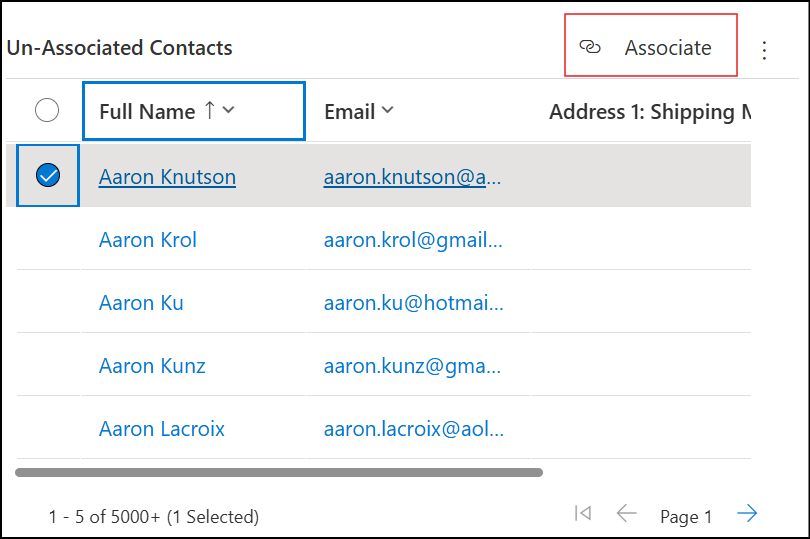Click the Associate button label
Viewport: 810px width, 539px height.
point(667,48)
